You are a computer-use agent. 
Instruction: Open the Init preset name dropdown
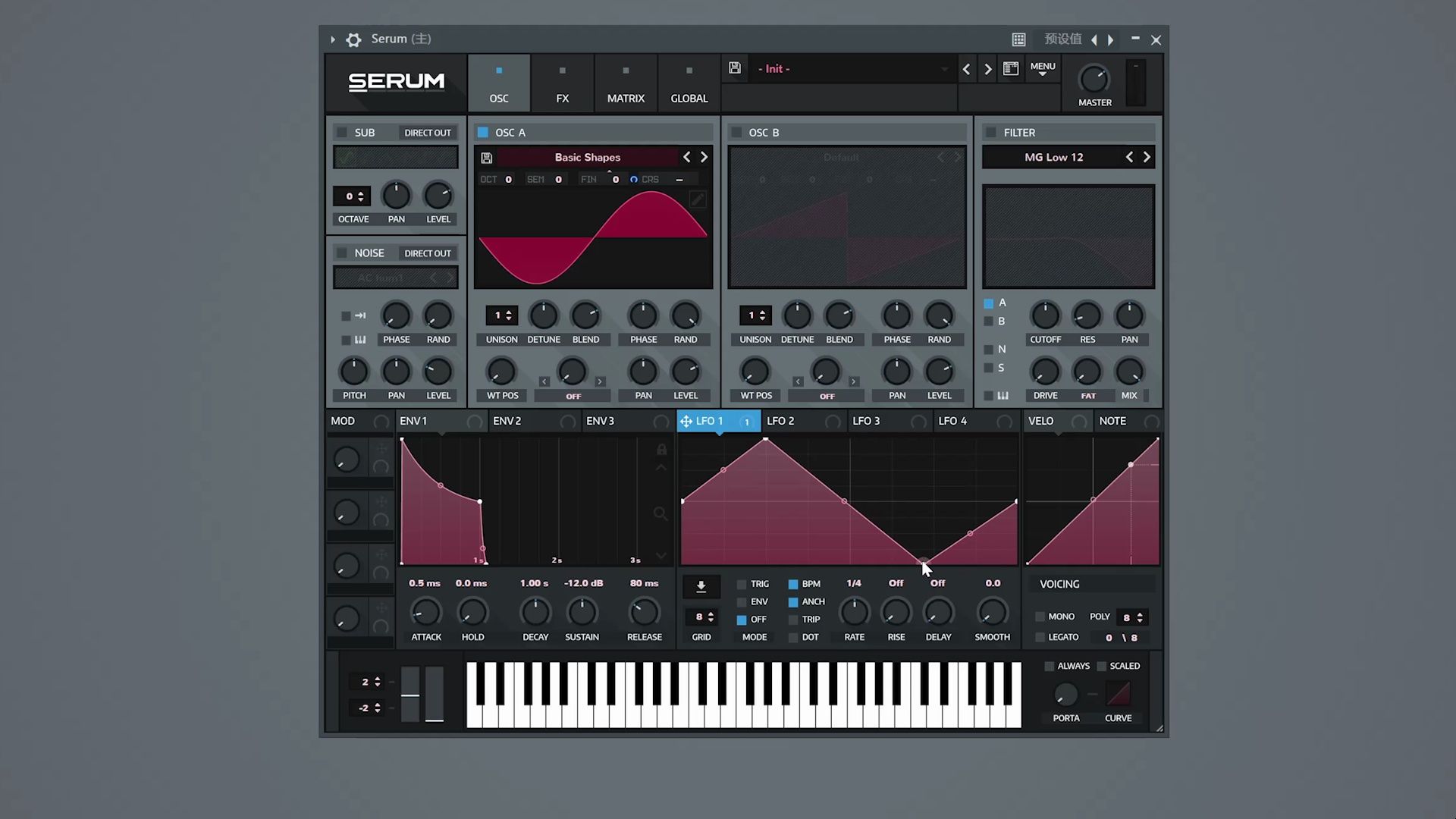coord(852,69)
